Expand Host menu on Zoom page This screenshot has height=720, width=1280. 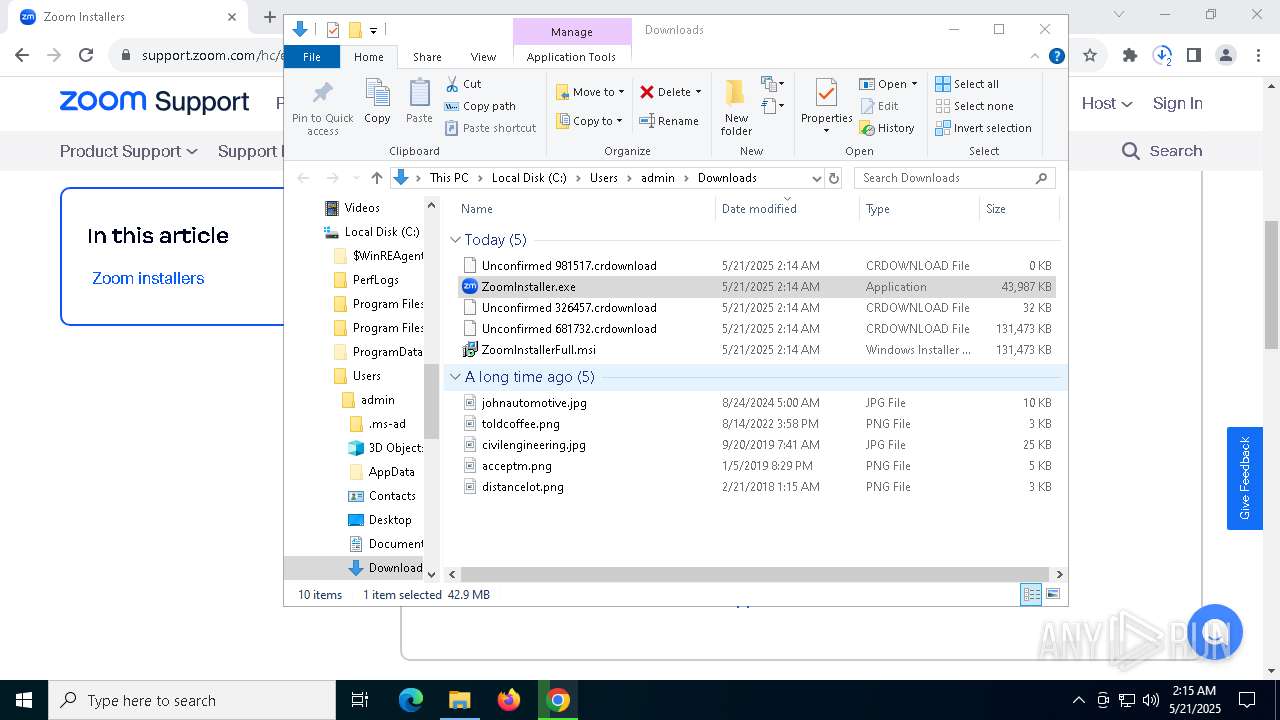(1107, 103)
